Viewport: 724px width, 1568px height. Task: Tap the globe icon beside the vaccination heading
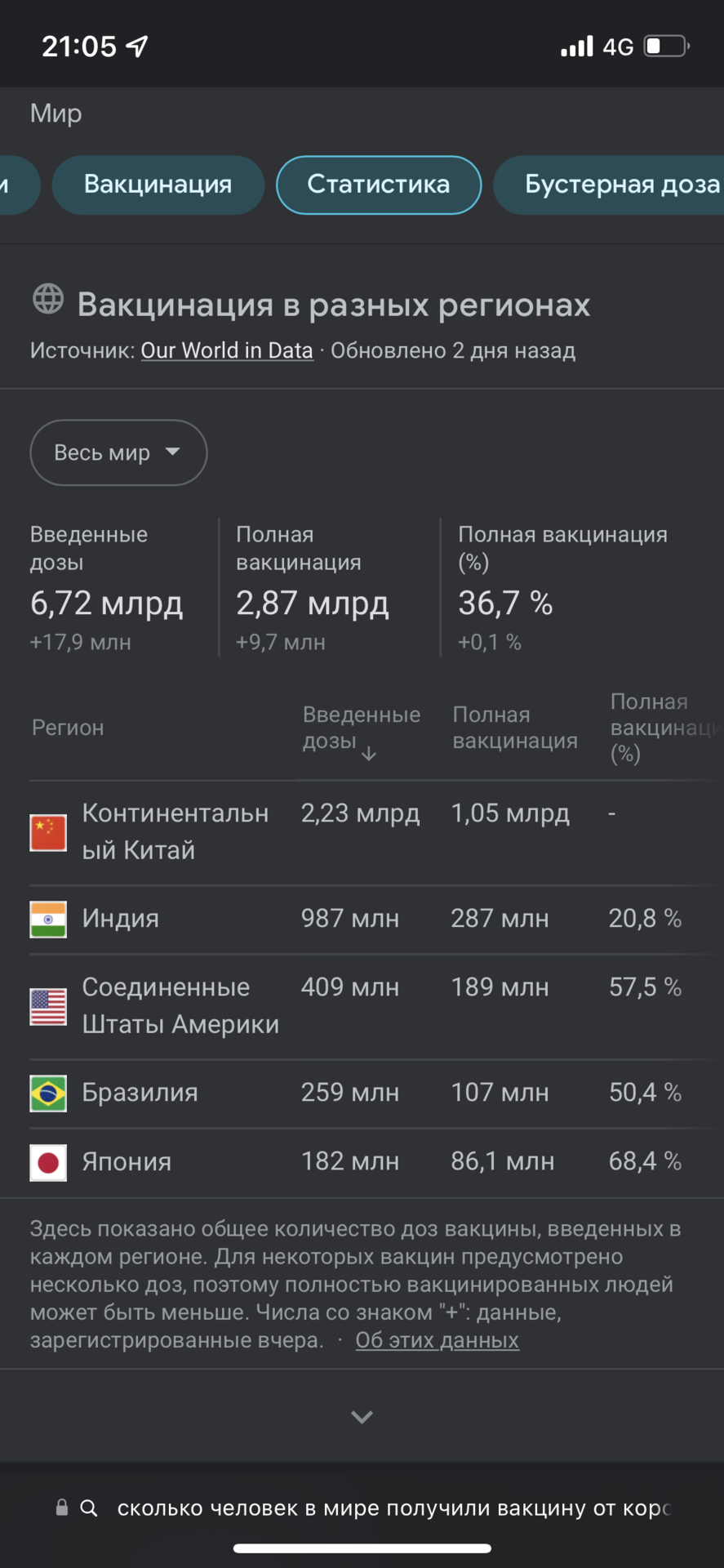click(47, 299)
